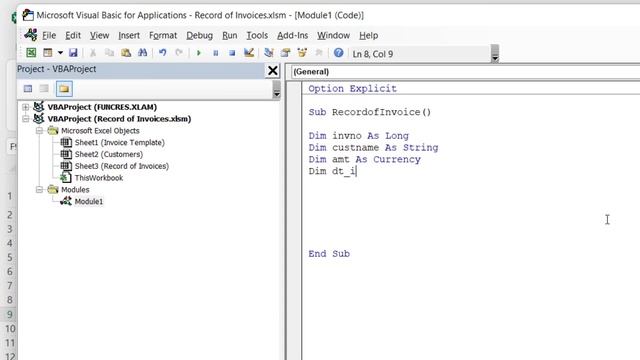Image resolution: width=640 pixels, height=360 pixels.
Task: Collapse the Modules folder
Action: [x=39, y=189]
